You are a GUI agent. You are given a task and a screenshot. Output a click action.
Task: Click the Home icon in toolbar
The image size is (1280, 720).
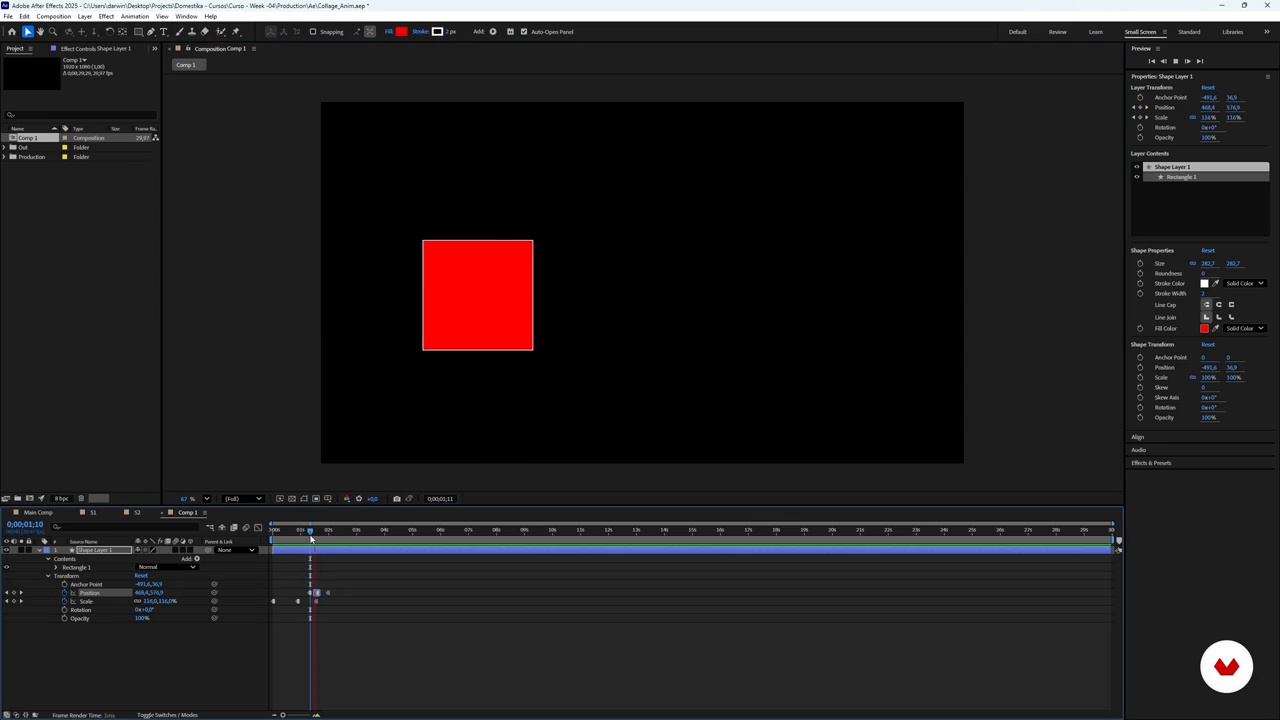pyautogui.click(x=12, y=32)
